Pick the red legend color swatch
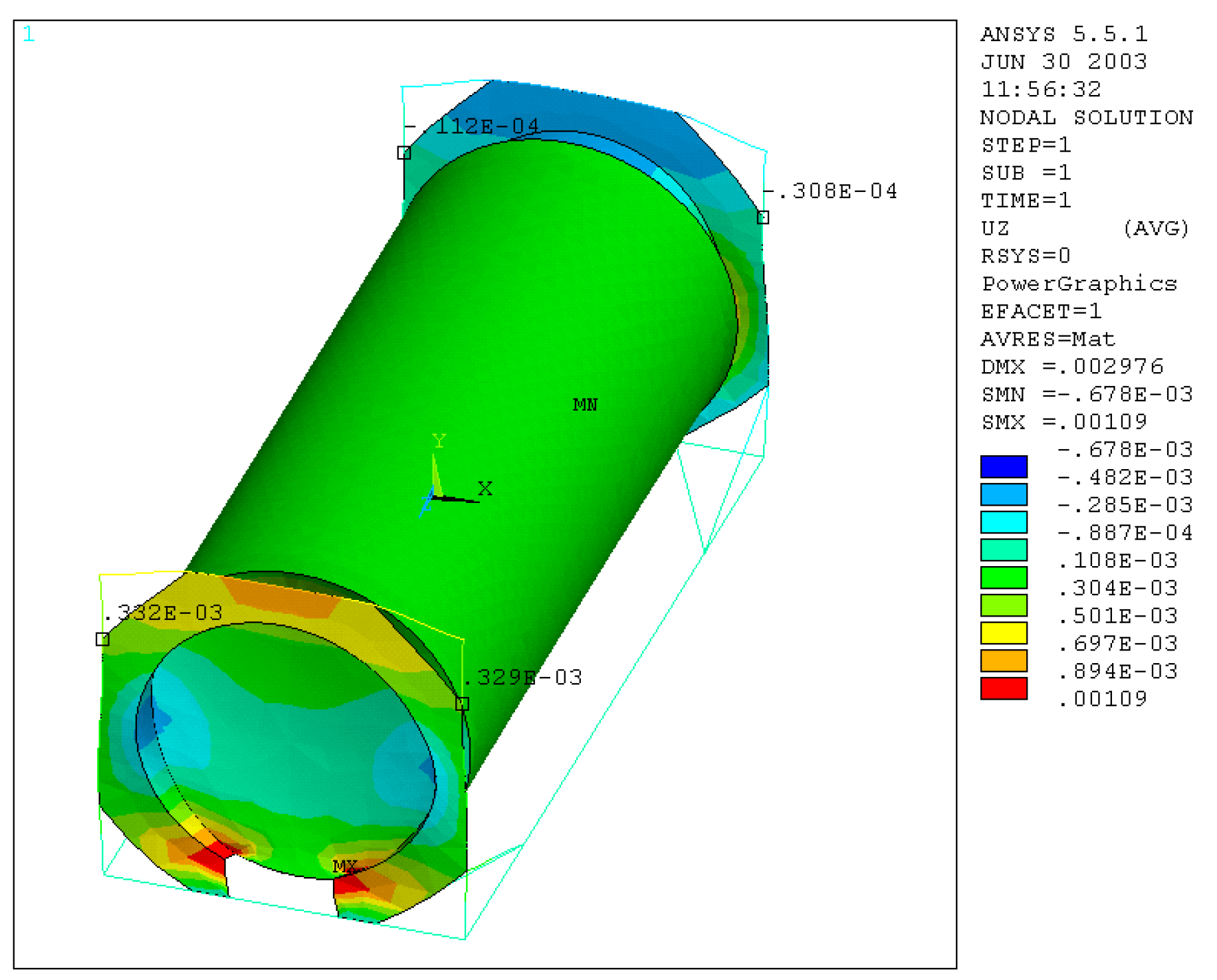The image size is (1217, 980). (x=1004, y=688)
